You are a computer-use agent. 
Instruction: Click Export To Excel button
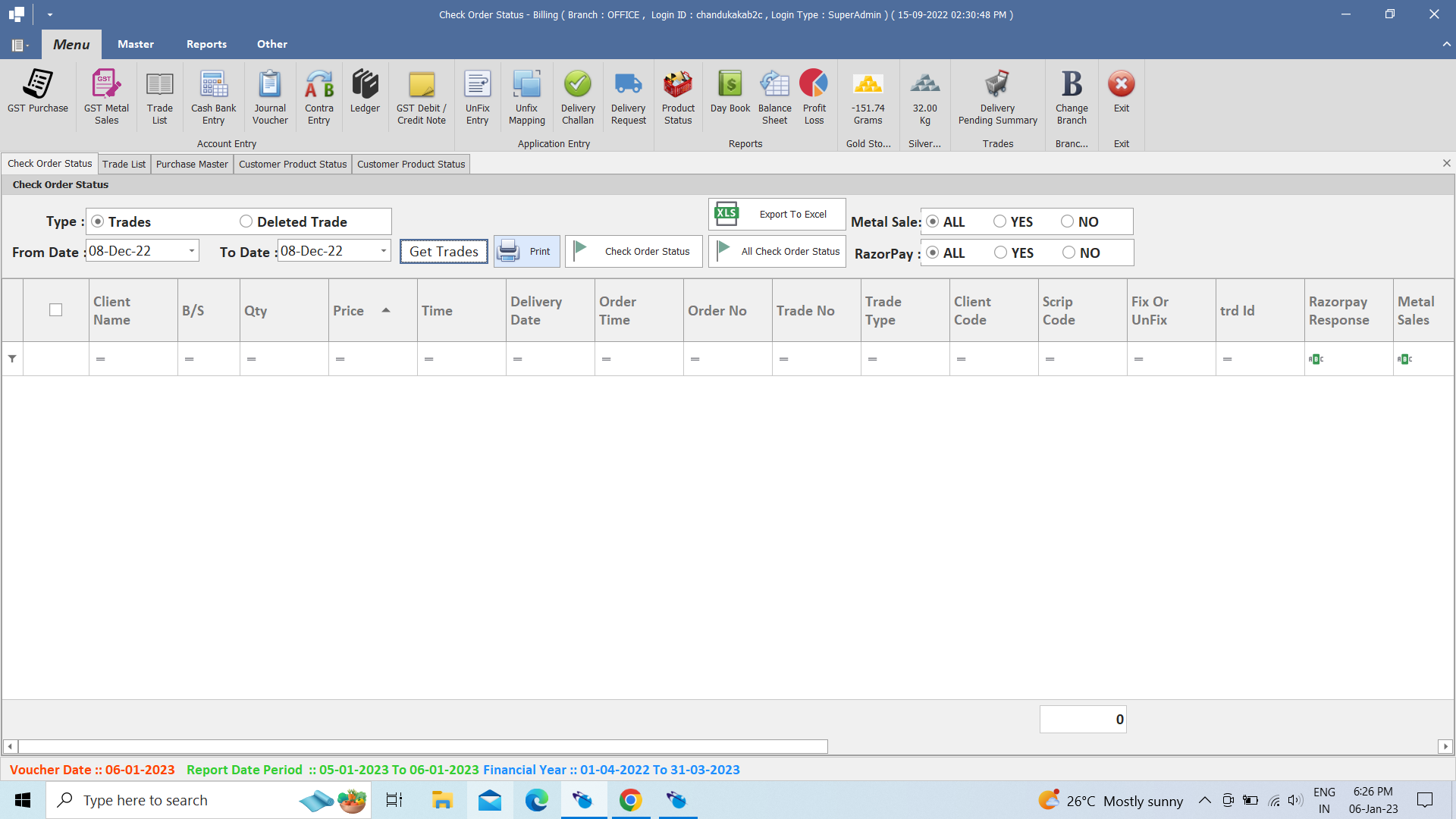click(777, 214)
